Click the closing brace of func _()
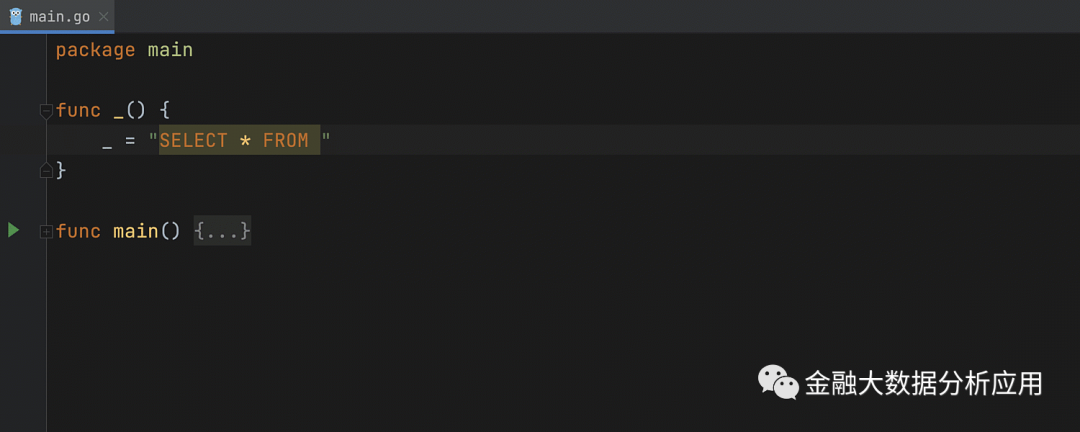The height and width of the screenshot is (432, 1080). coord(61,170)
